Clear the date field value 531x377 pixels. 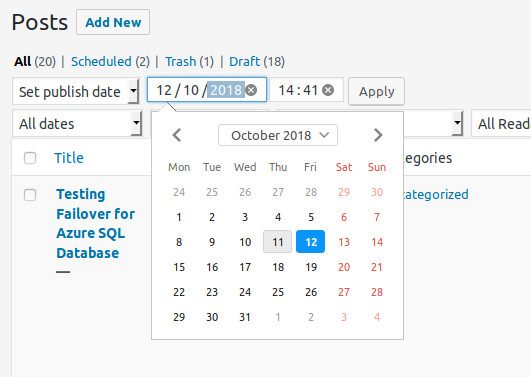(x=251, y=90)
